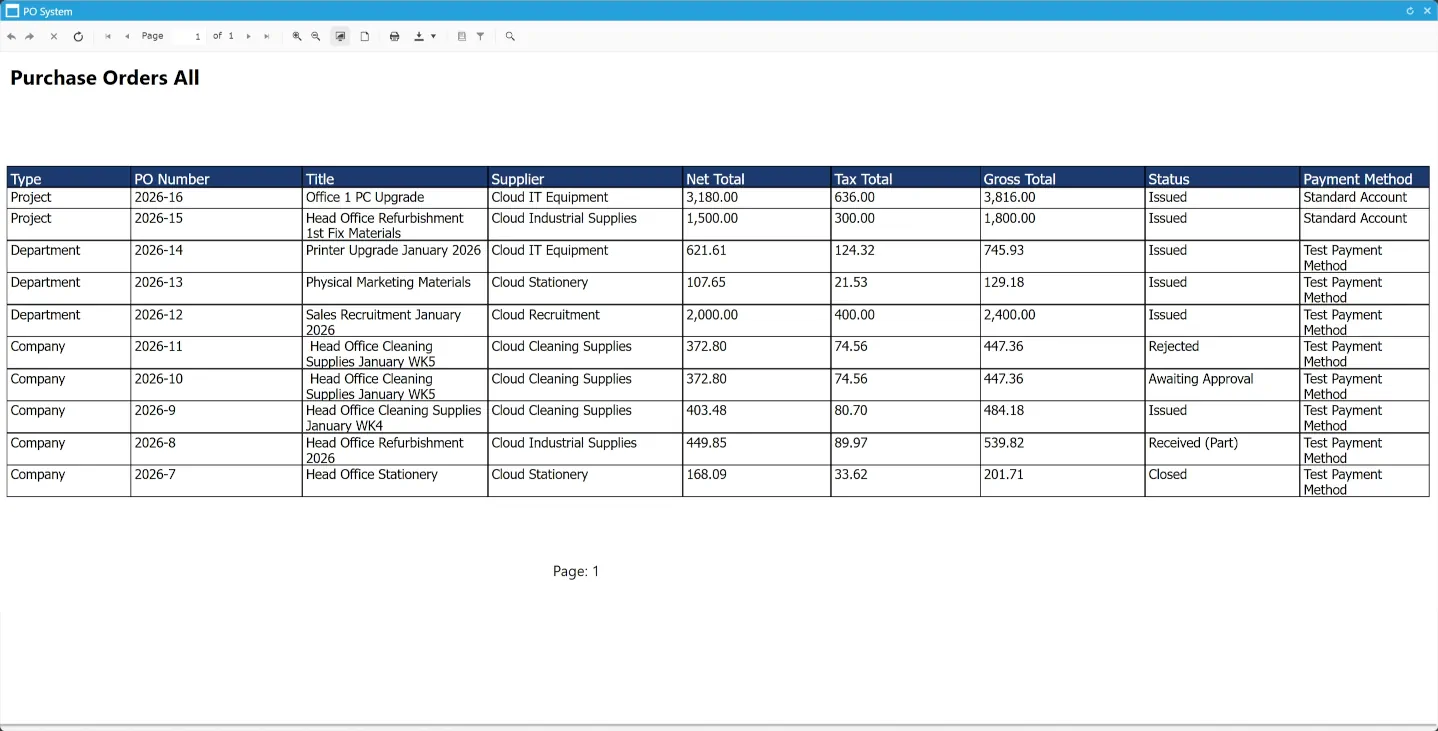Click the Payment Method column header

click(1364, 178)
